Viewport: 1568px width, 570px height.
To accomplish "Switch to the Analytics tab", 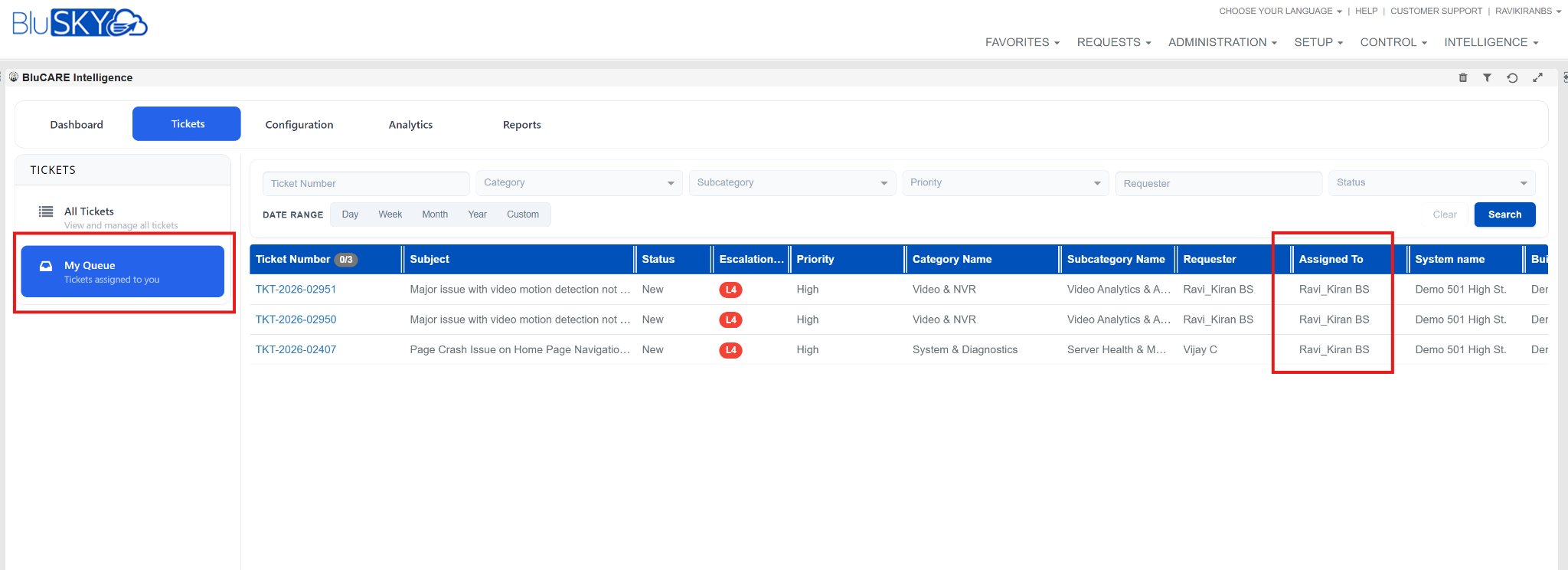I will point(410,124).
